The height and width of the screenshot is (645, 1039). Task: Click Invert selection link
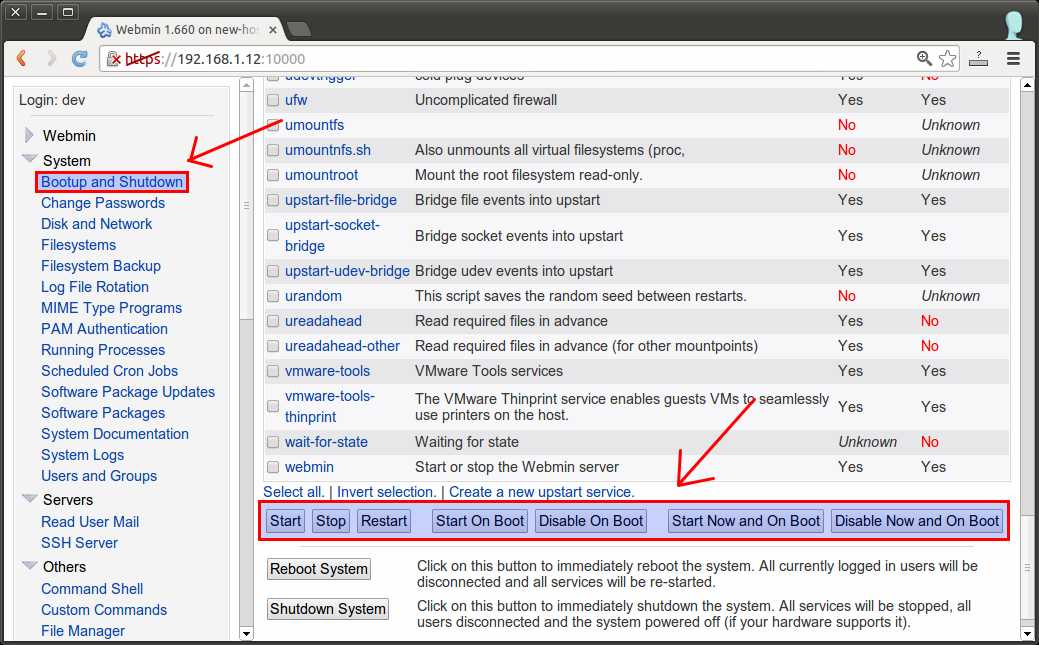386,492
